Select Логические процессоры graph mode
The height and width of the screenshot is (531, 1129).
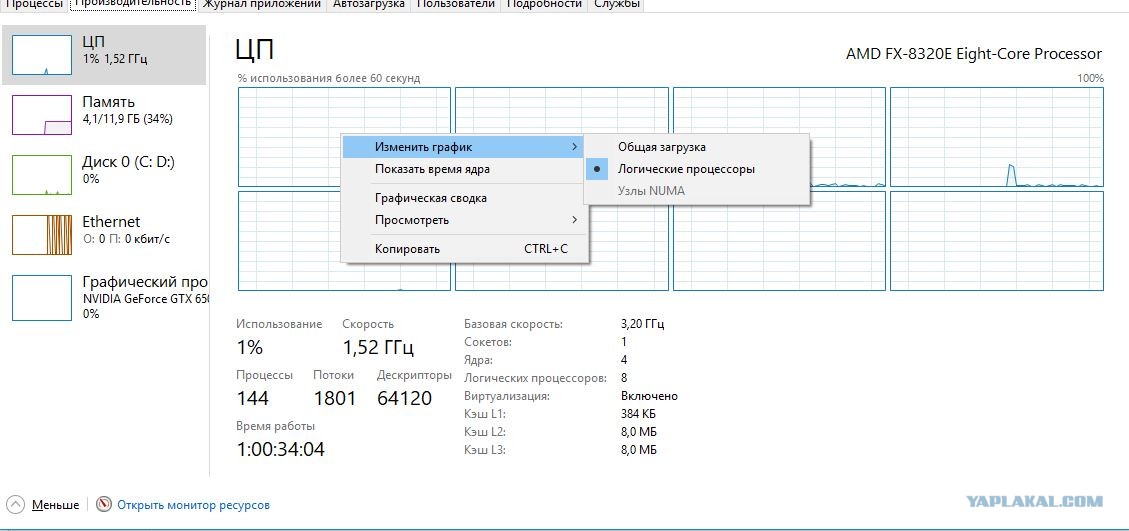[696, 169]
